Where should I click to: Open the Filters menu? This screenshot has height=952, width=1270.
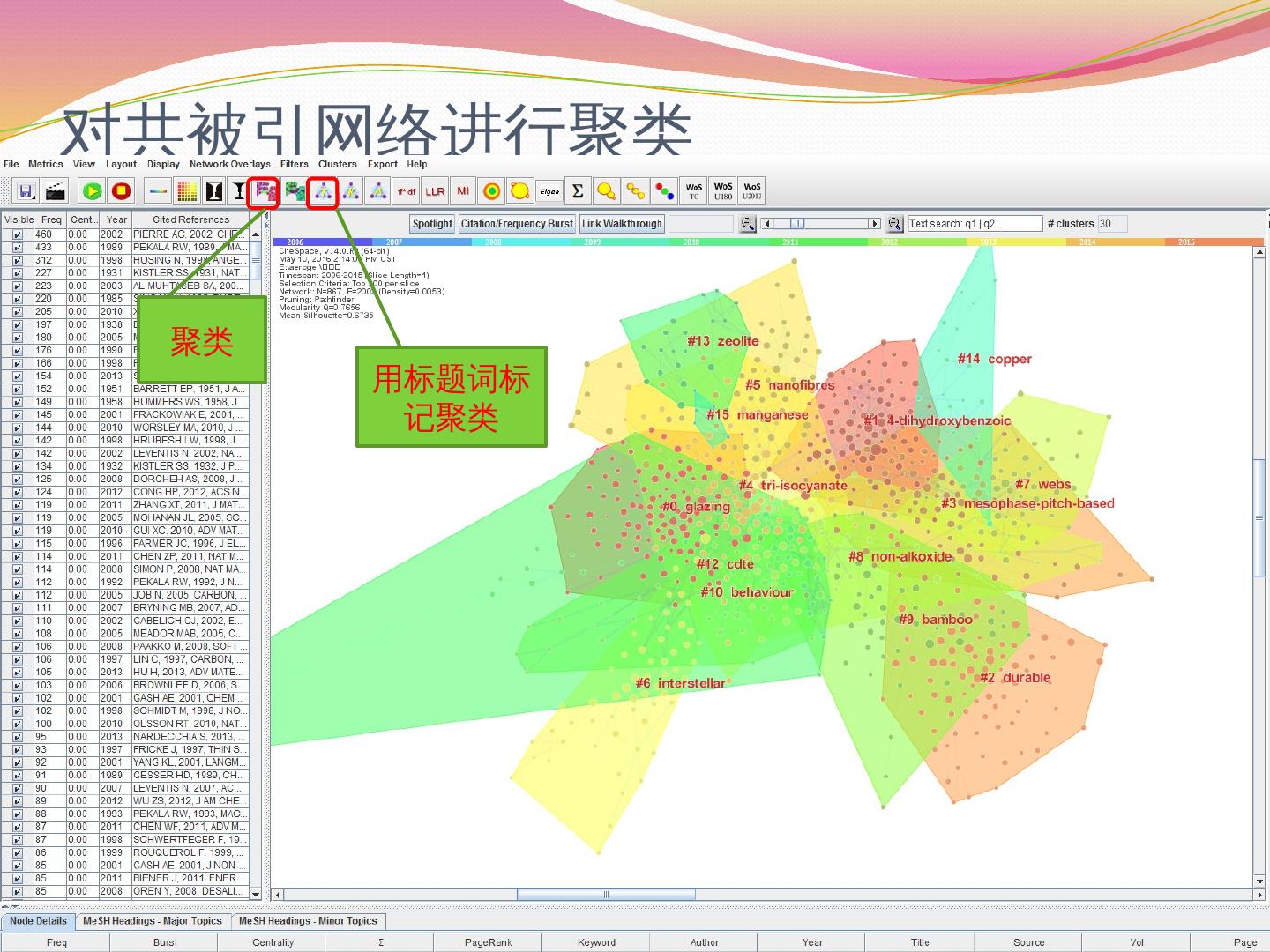click(294, 164)
